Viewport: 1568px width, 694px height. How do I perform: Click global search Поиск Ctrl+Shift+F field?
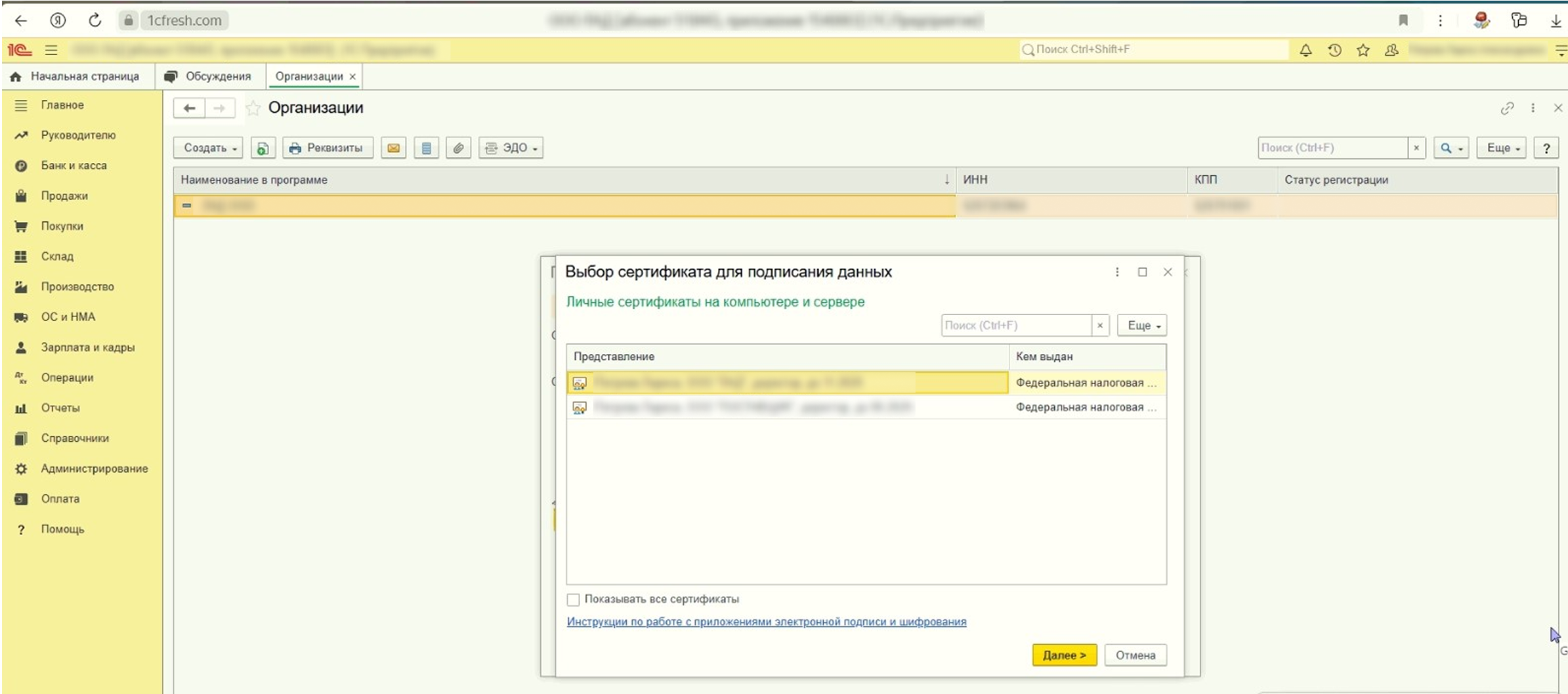(1153, 50)
